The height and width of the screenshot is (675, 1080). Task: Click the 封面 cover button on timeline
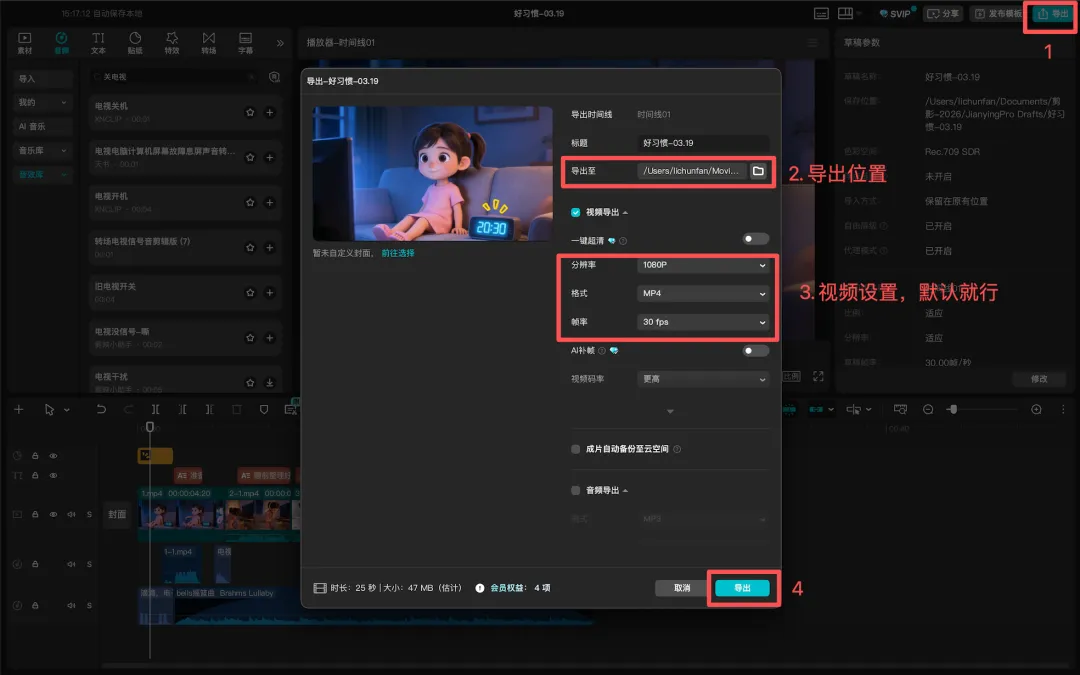(x=117, y=515)
